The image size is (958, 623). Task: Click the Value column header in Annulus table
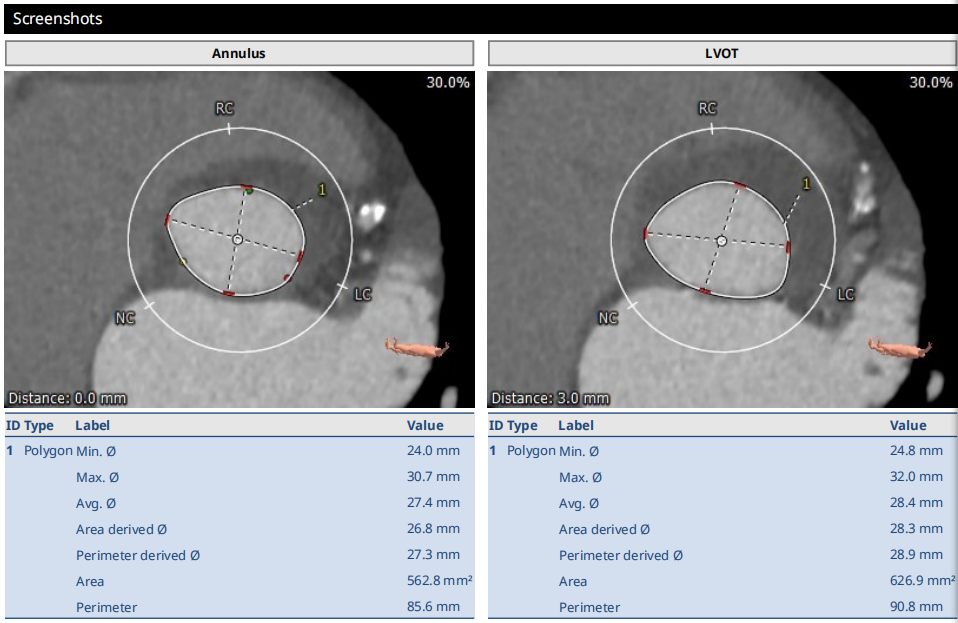[425, 425]
